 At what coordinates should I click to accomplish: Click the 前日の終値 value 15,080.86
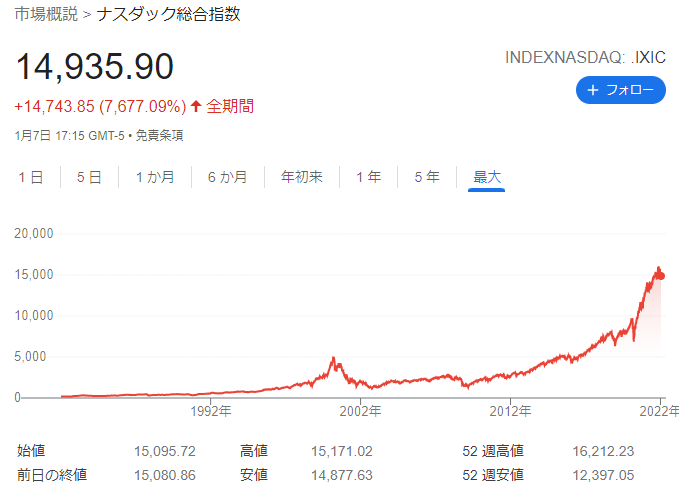(x=165, y=475)
